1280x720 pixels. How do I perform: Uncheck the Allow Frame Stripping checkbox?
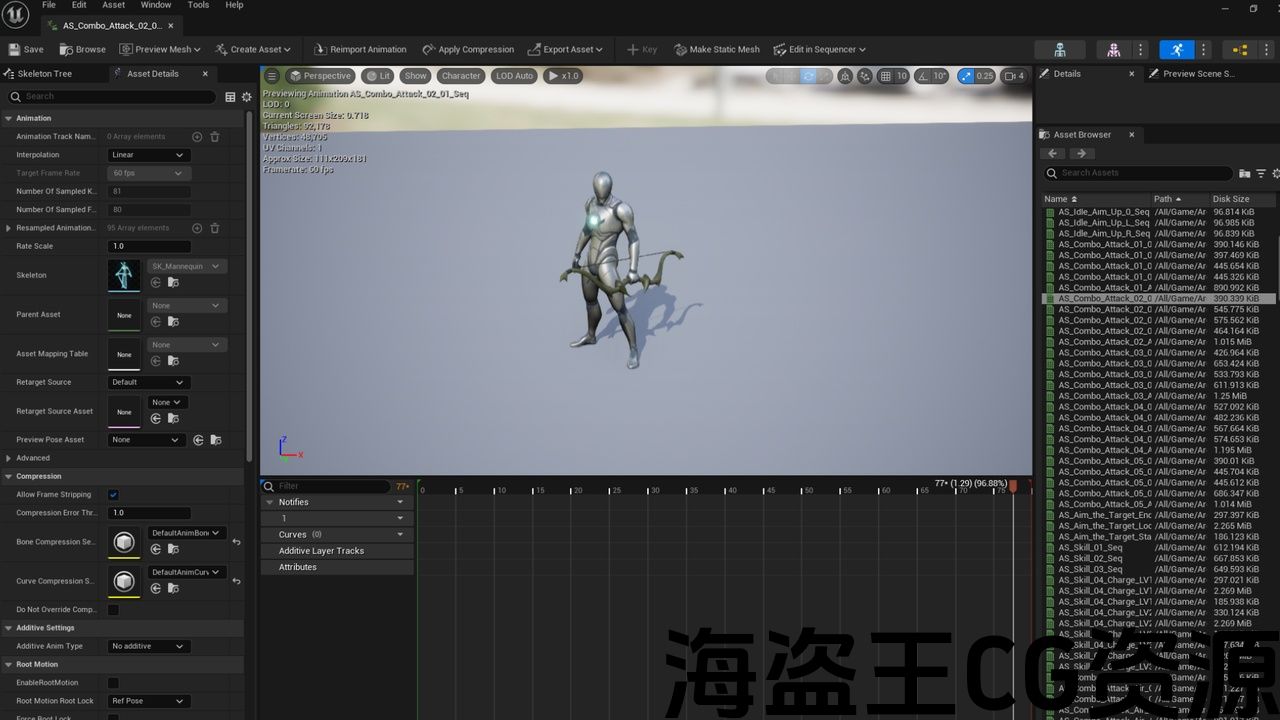[113, 495]
